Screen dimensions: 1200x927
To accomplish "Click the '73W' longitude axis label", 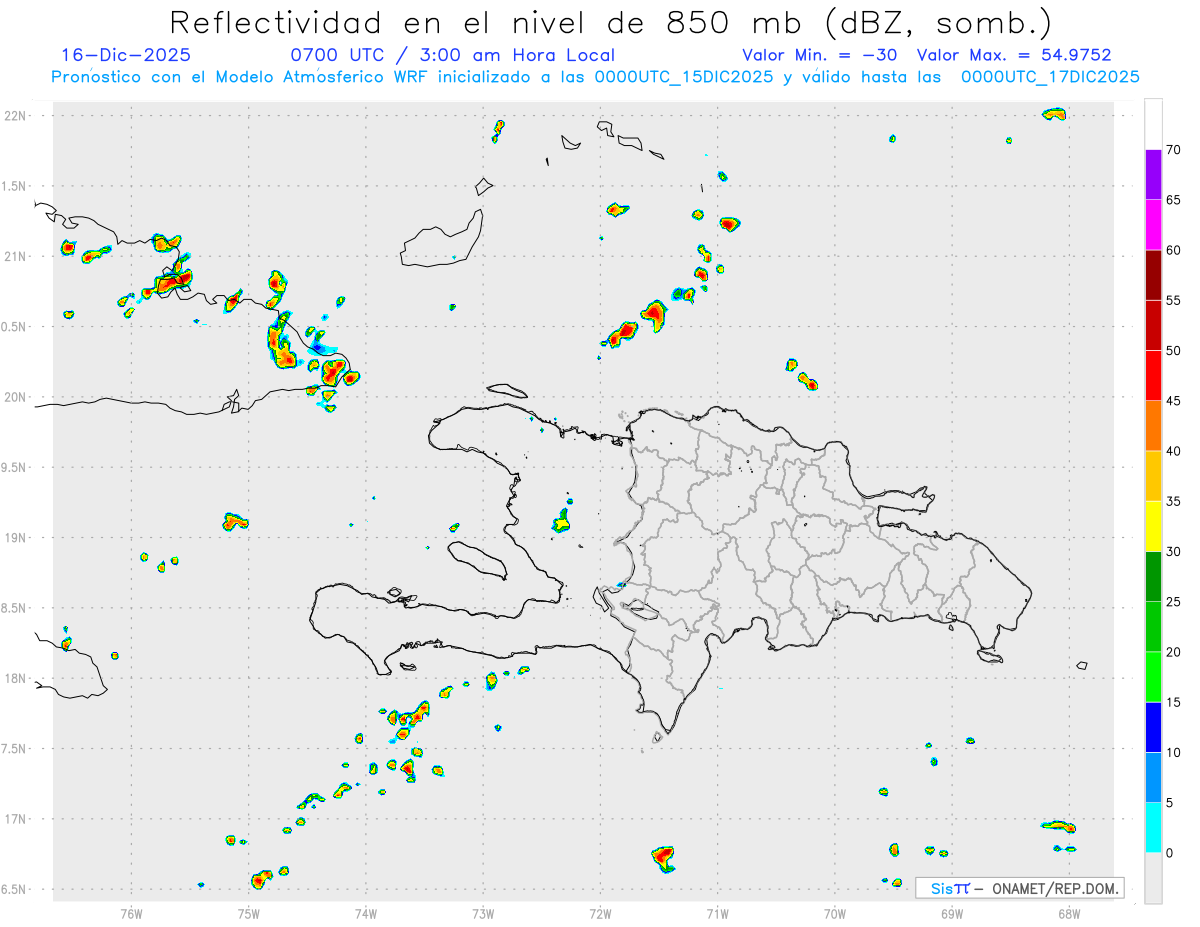I will click(x=484, y=913).
